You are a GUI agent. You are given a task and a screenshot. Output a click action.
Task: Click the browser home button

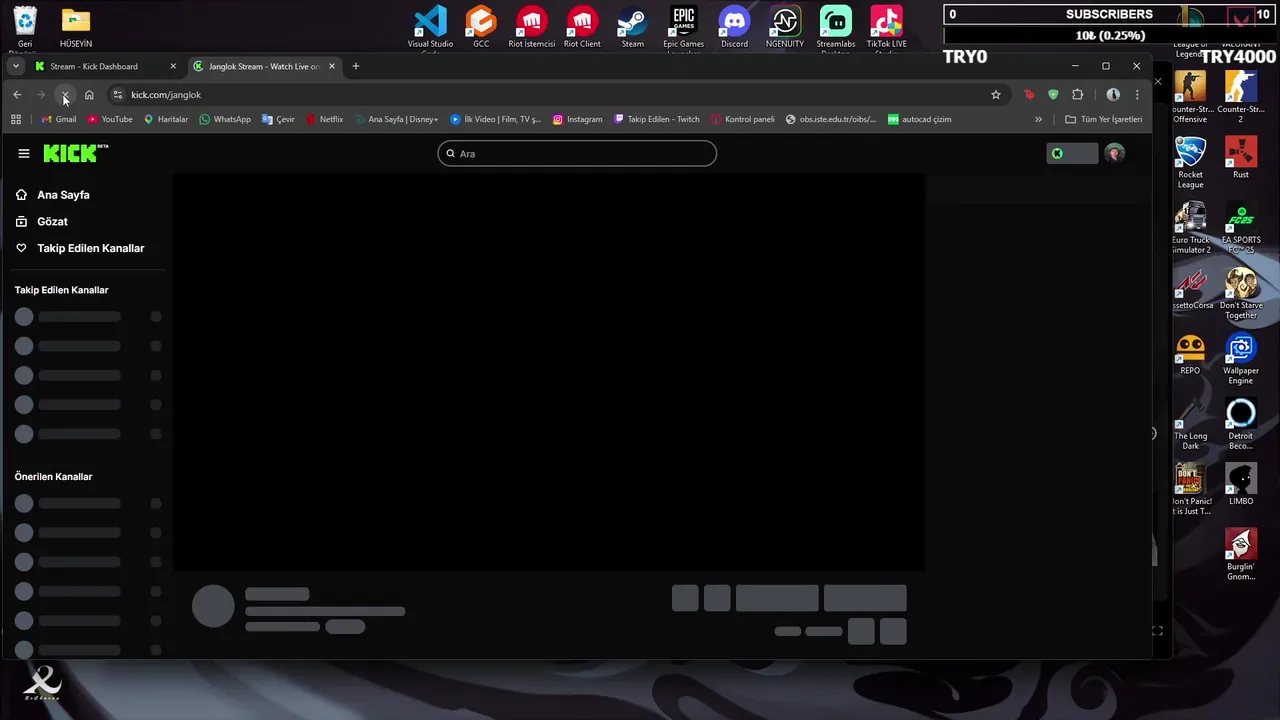click(89, 95)
